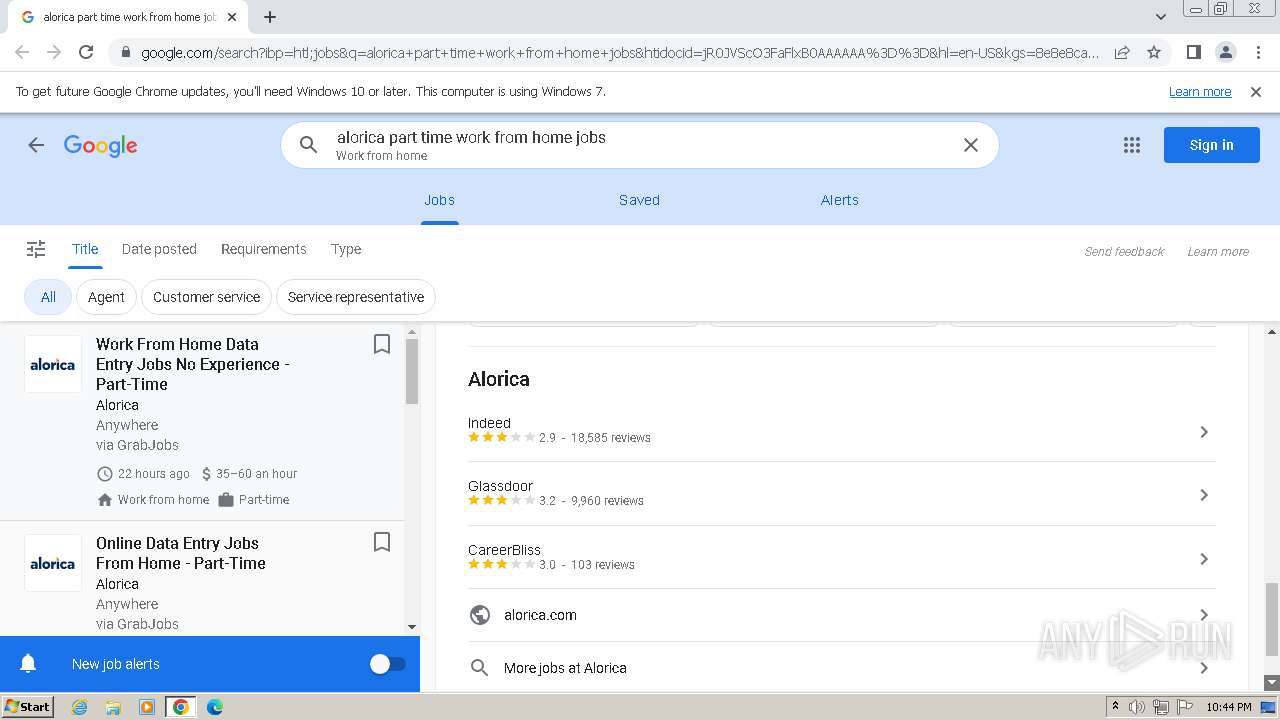Select the Type filter
Image resolution: width=1280 pixels, height=720 pixels.
[346, 249]
